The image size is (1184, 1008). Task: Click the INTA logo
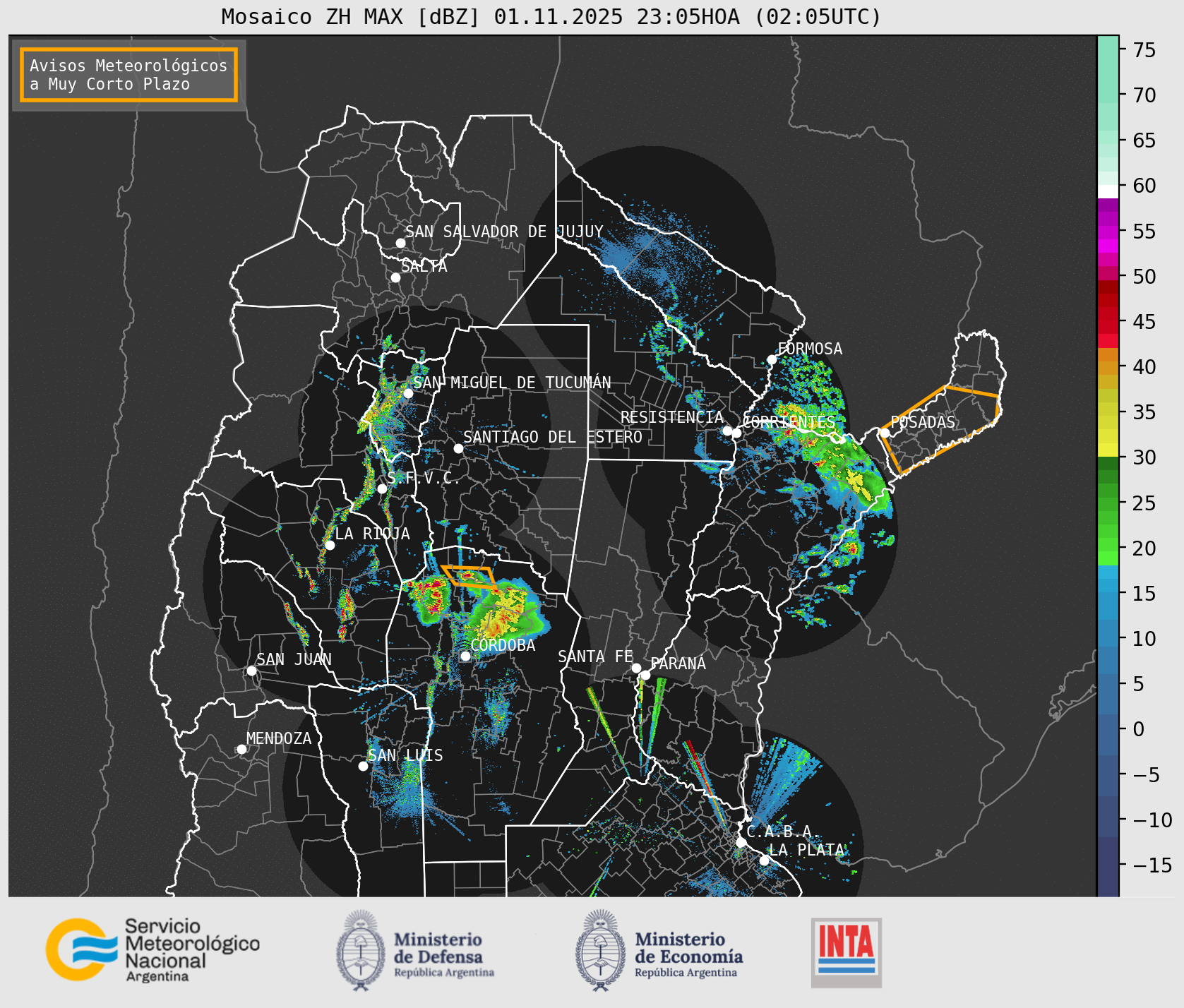[x=846, y=952]
